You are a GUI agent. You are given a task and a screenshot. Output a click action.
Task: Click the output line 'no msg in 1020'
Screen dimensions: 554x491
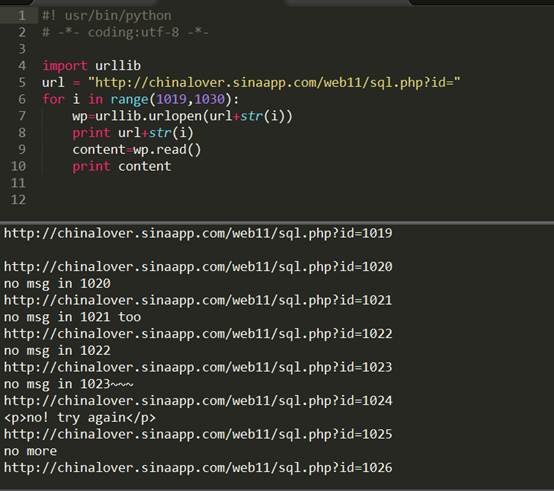57,284
